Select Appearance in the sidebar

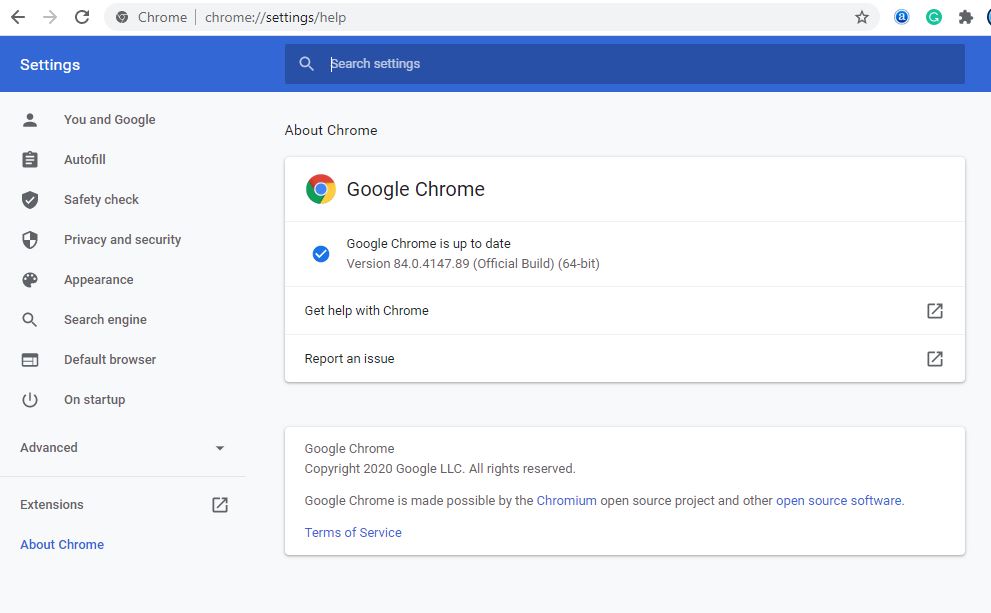click(98, 280)
